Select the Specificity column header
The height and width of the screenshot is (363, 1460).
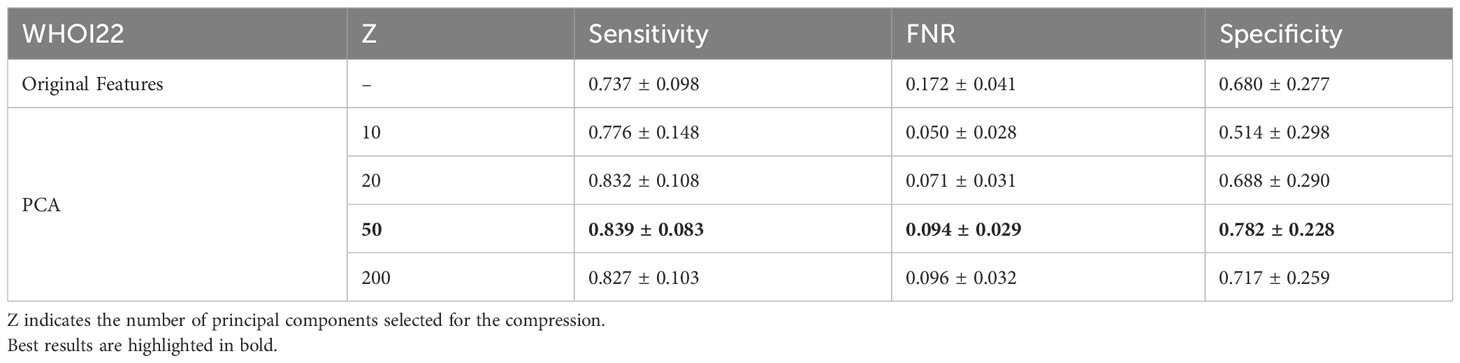1280,34
